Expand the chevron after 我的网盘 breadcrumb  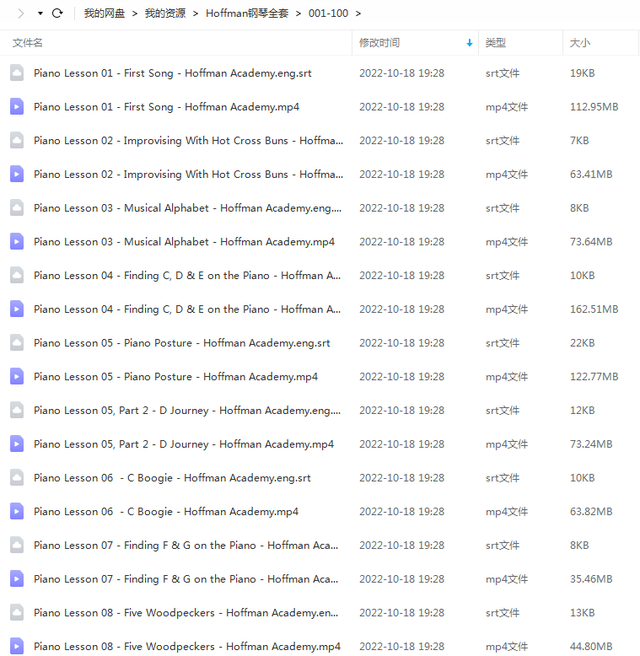pos(135,14)
